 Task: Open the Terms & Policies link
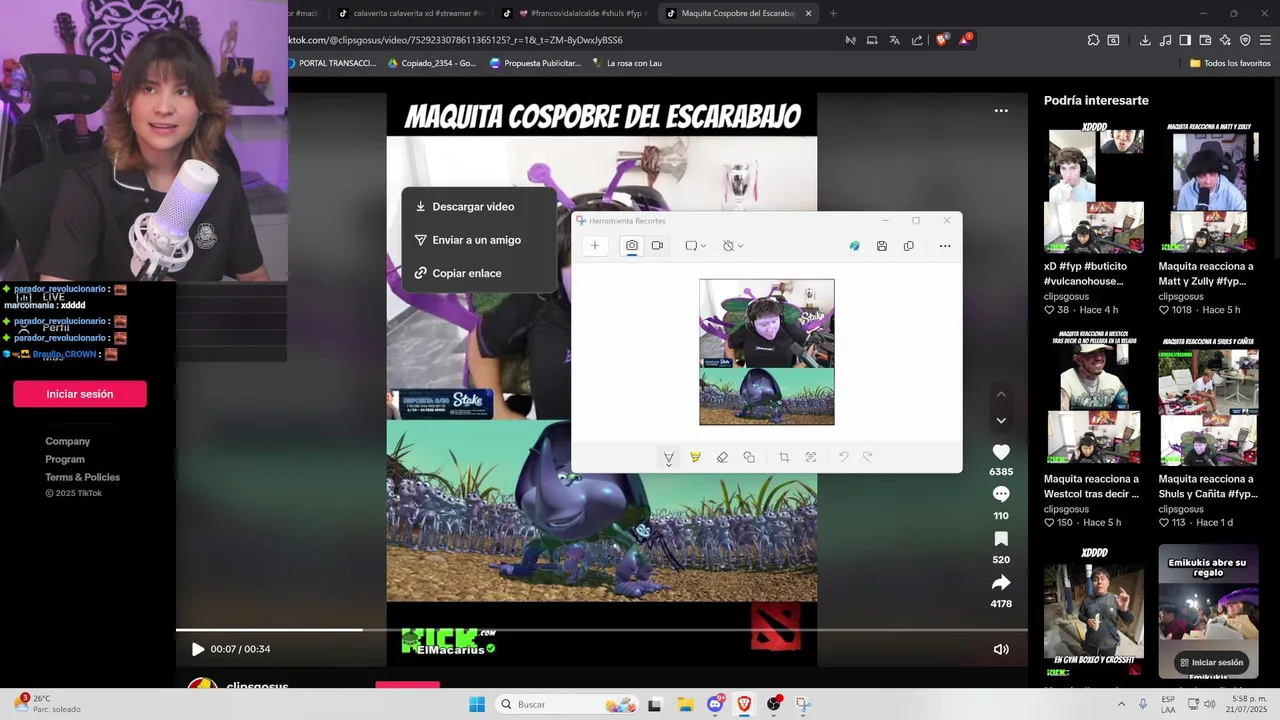click(x=83, y=477)
